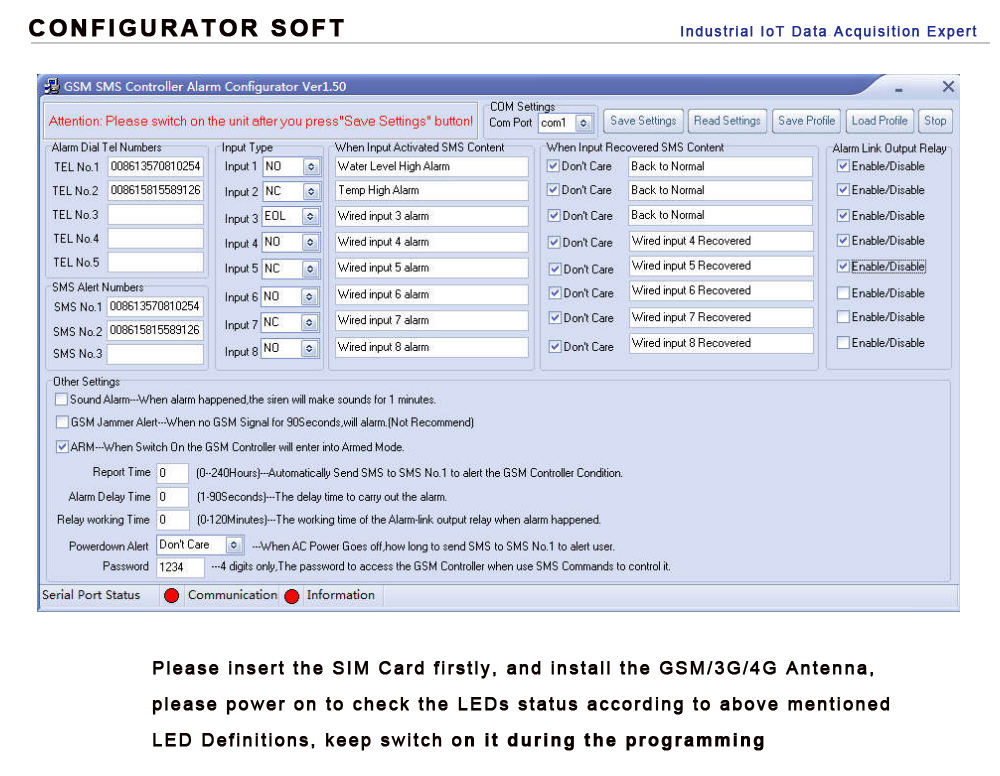Click the Information red status indicator
Screen dimensions: 1000x776
coord(291,595)
